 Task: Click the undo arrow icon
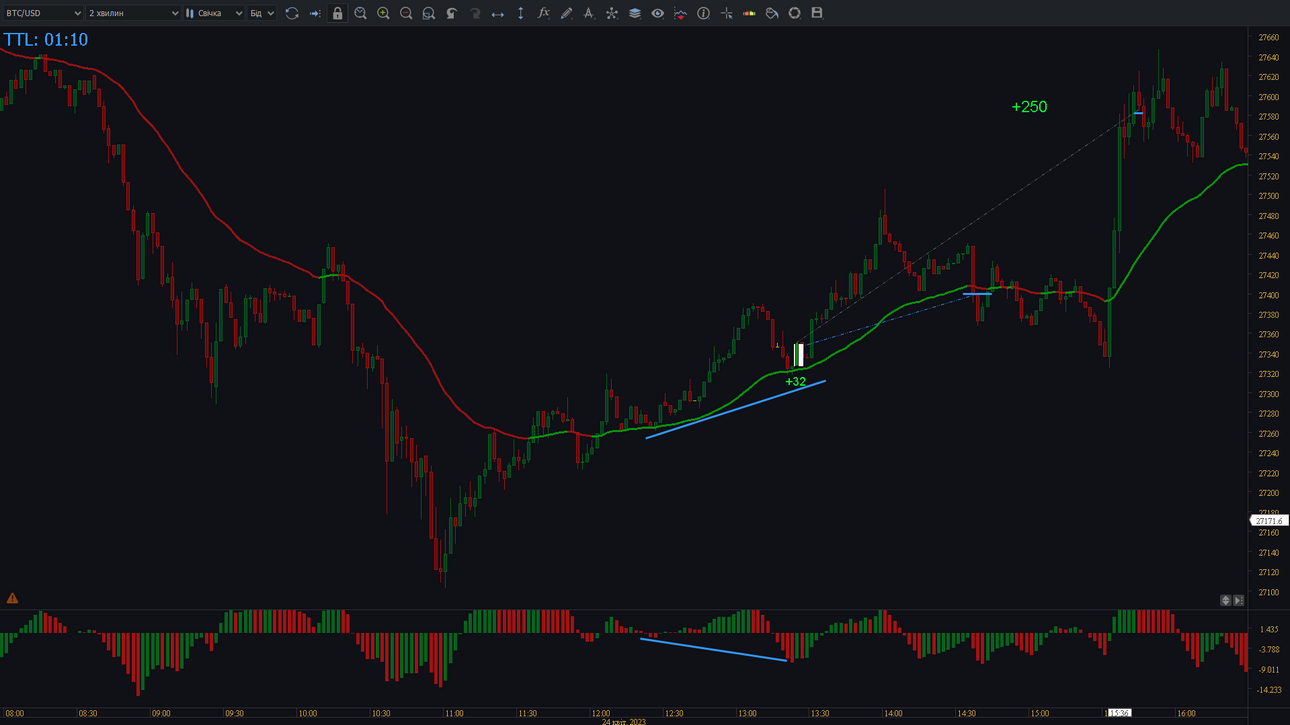point(452,13)
